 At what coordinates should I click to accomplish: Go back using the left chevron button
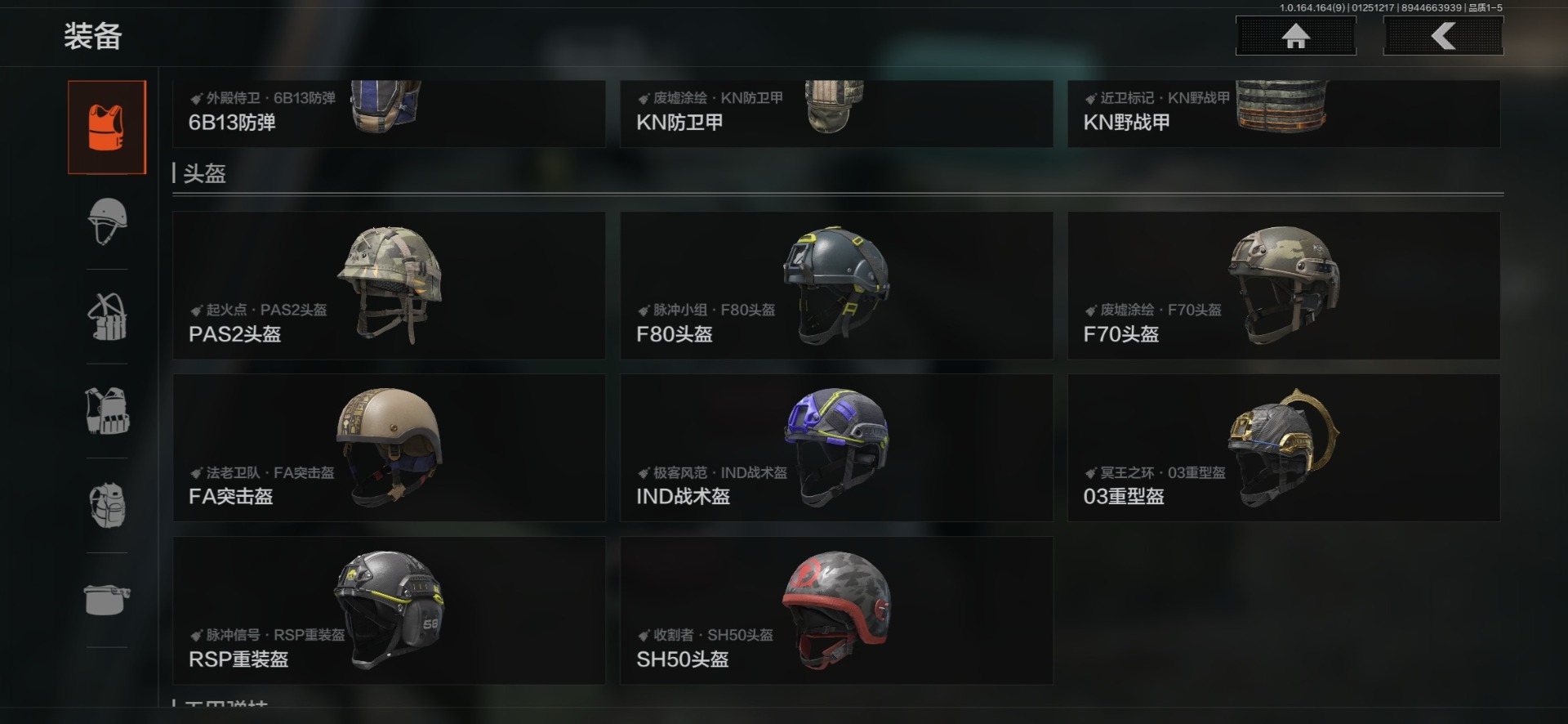(1443, 36)
